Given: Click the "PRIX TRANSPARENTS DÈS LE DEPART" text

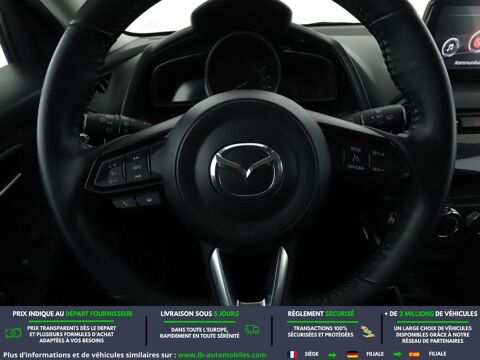Looking at the screenshot, I should pos(71,328).
